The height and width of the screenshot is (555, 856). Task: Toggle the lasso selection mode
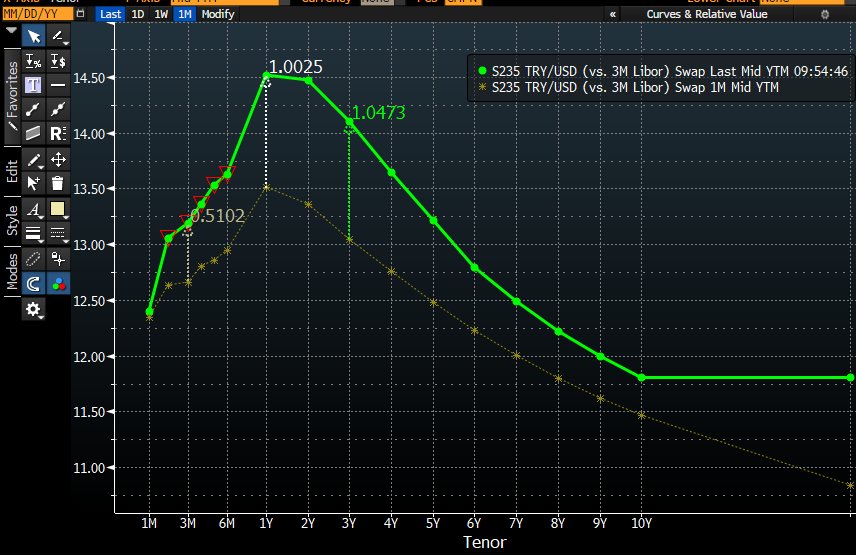(x=33, y=259)
